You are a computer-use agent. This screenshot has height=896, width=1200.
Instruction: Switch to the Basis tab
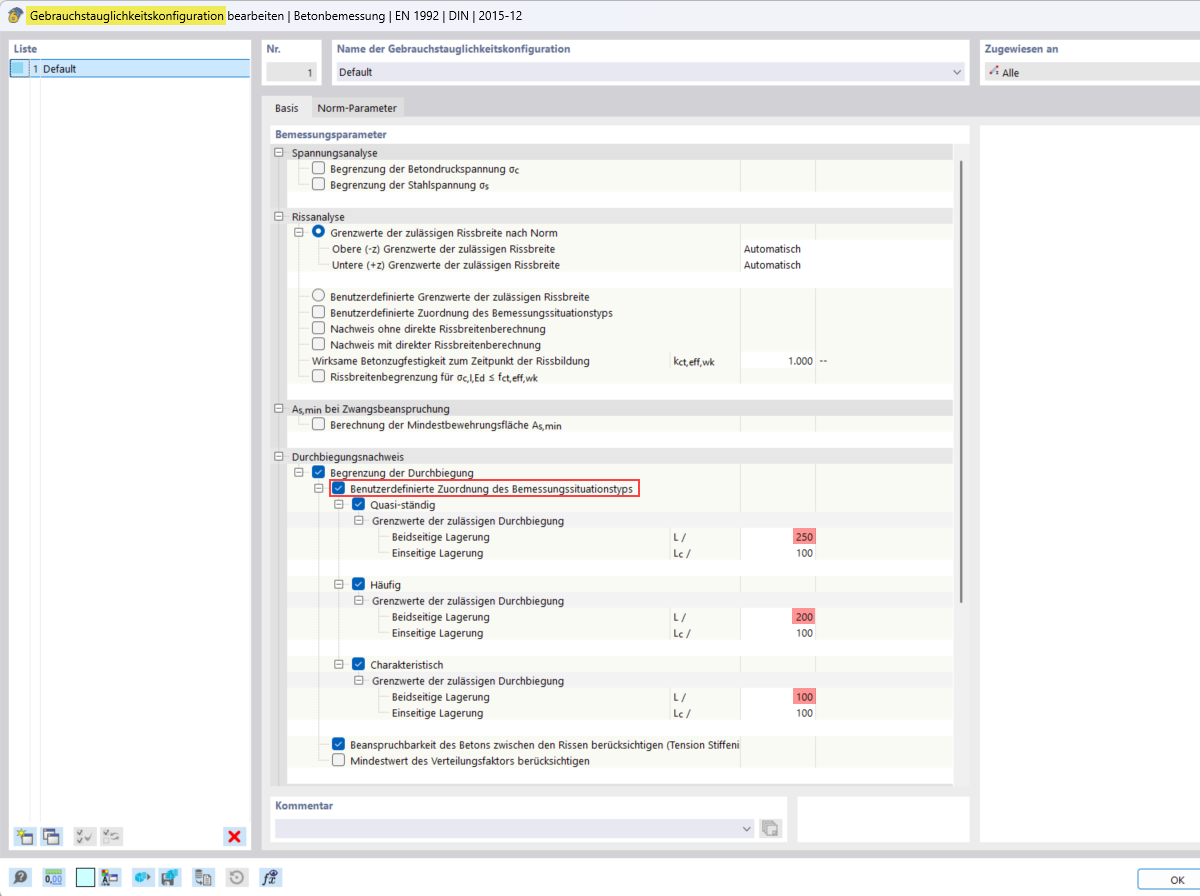286,108
